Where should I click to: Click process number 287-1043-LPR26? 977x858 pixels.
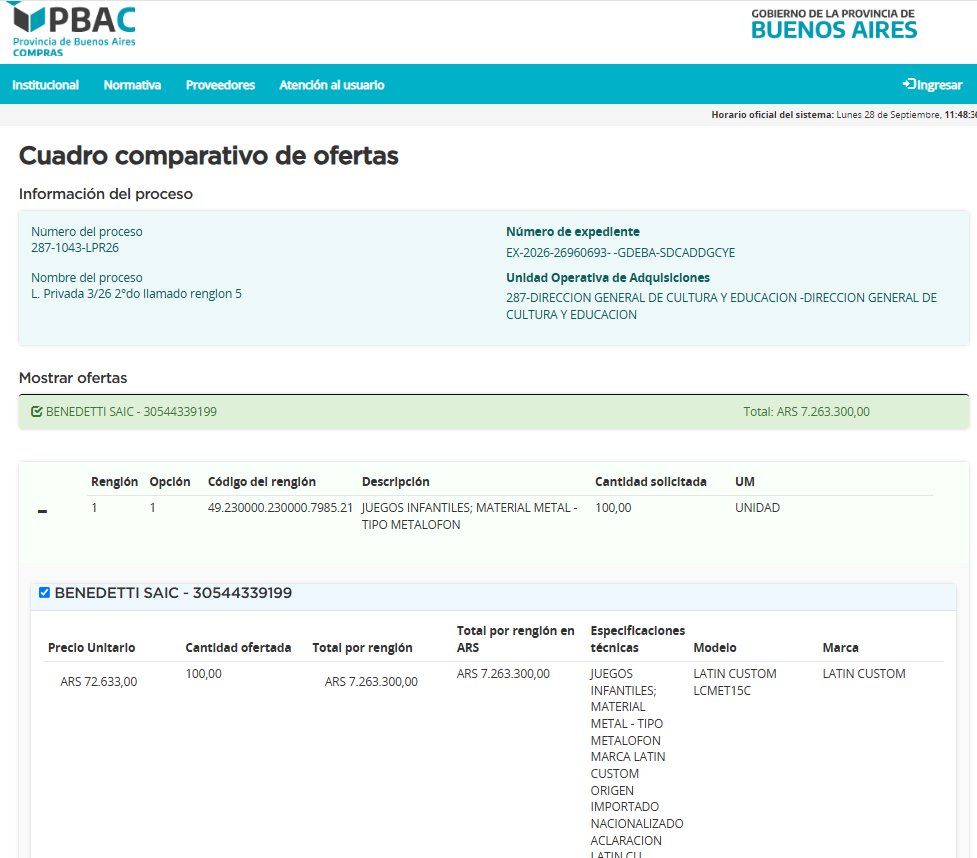[x=75, y=248]
